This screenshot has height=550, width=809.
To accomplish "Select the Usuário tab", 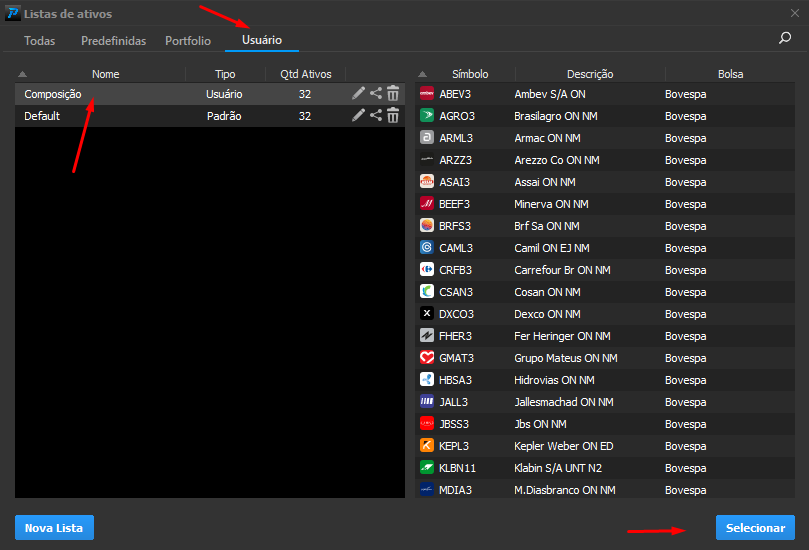I will 262,40.
